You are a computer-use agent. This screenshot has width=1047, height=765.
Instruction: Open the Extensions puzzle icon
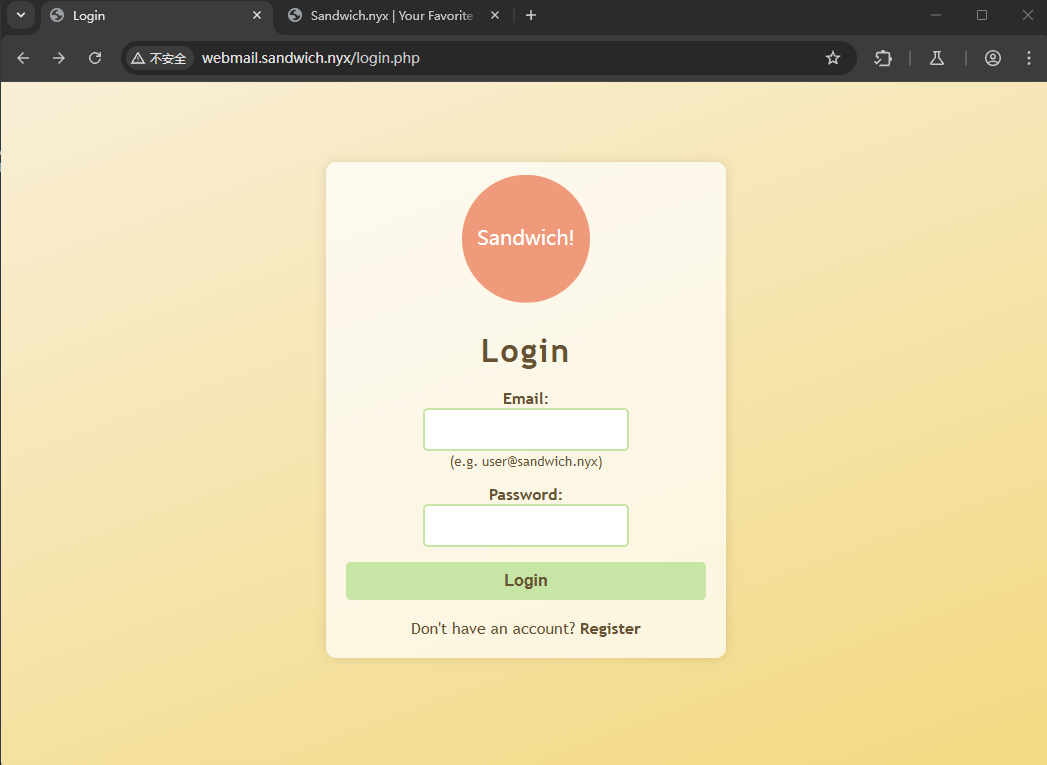[883, 58]
